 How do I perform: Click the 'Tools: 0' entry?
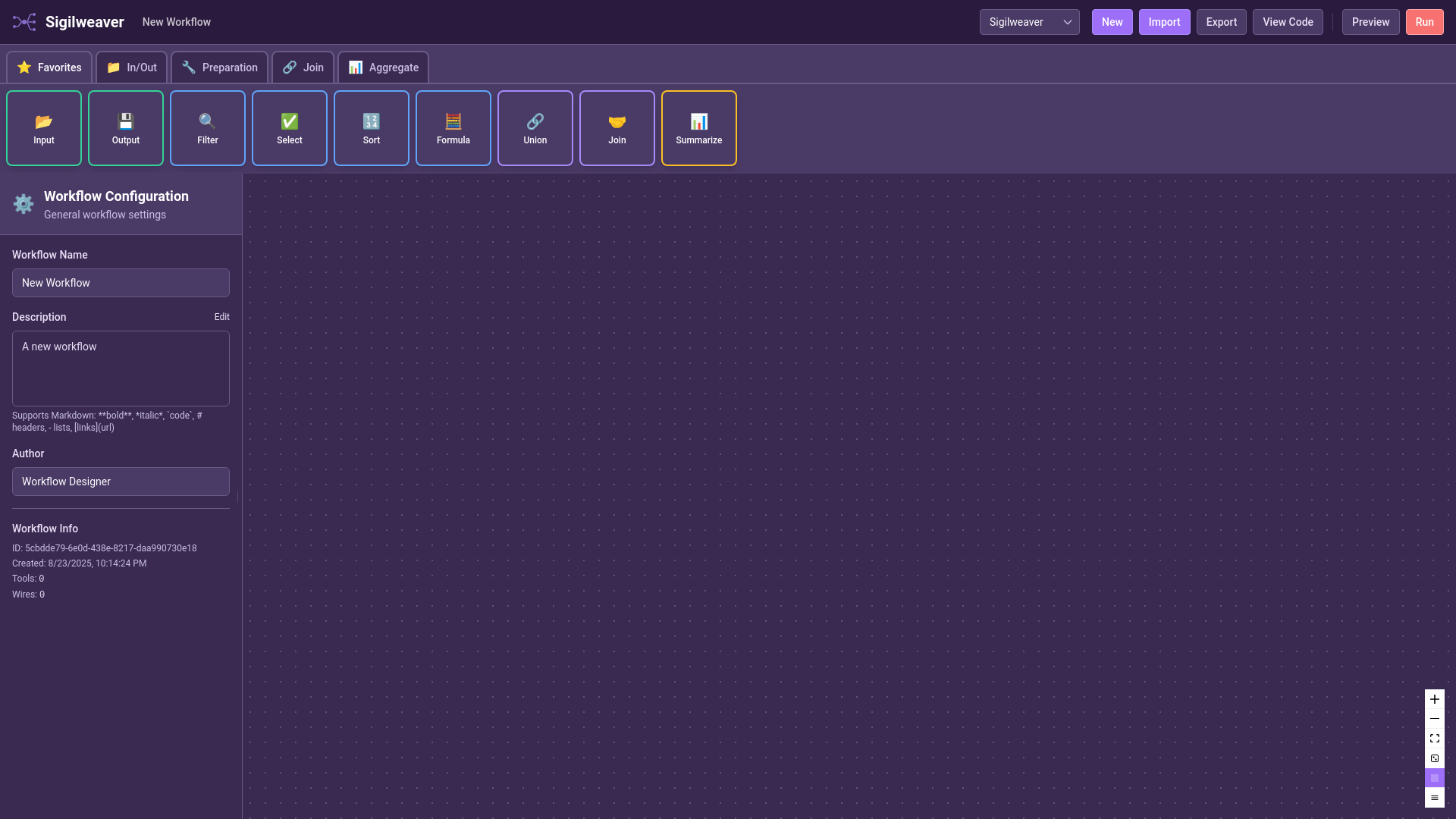tap(28, 579)
